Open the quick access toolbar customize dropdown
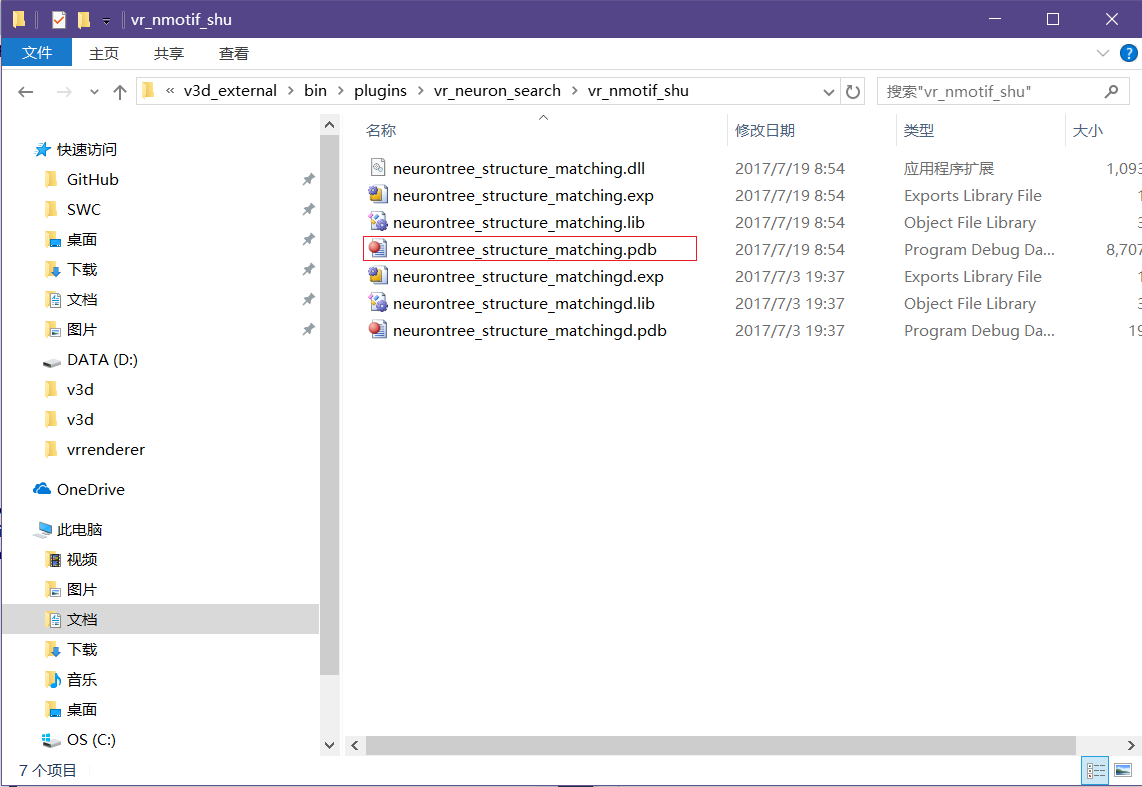Image resolution: width=1142 pixels, height=787 pixels. point(106,20)
